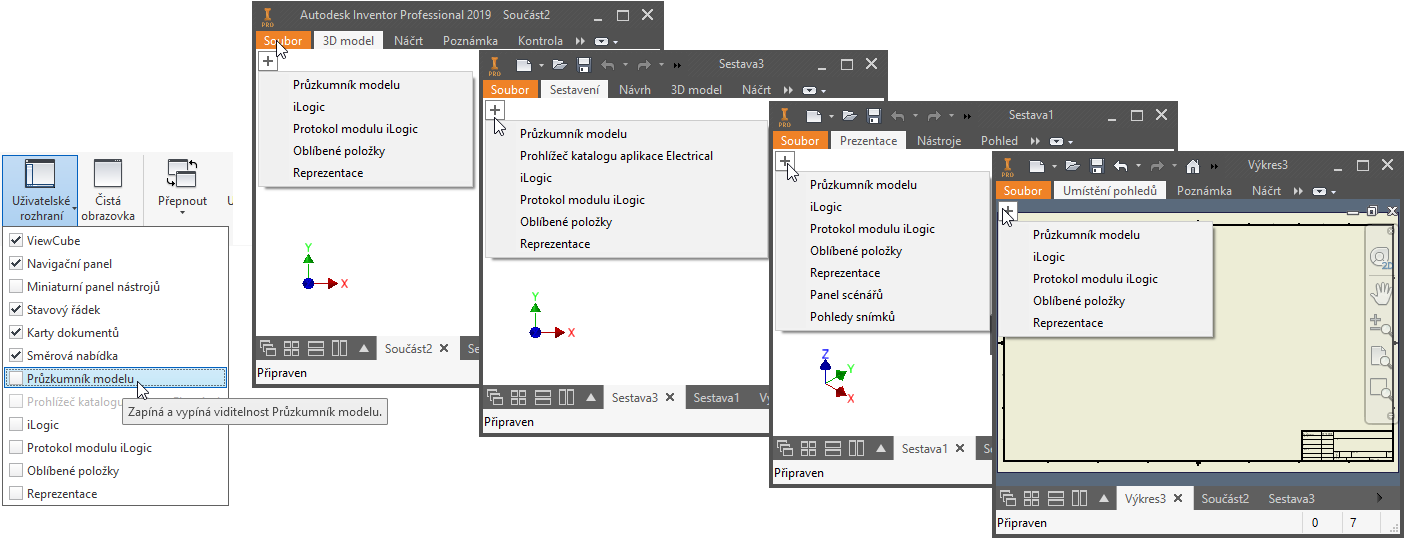Click Home icon in Výkres3 title bar
Viewport: 1405px width, 541px height.
pos(1192,166)
